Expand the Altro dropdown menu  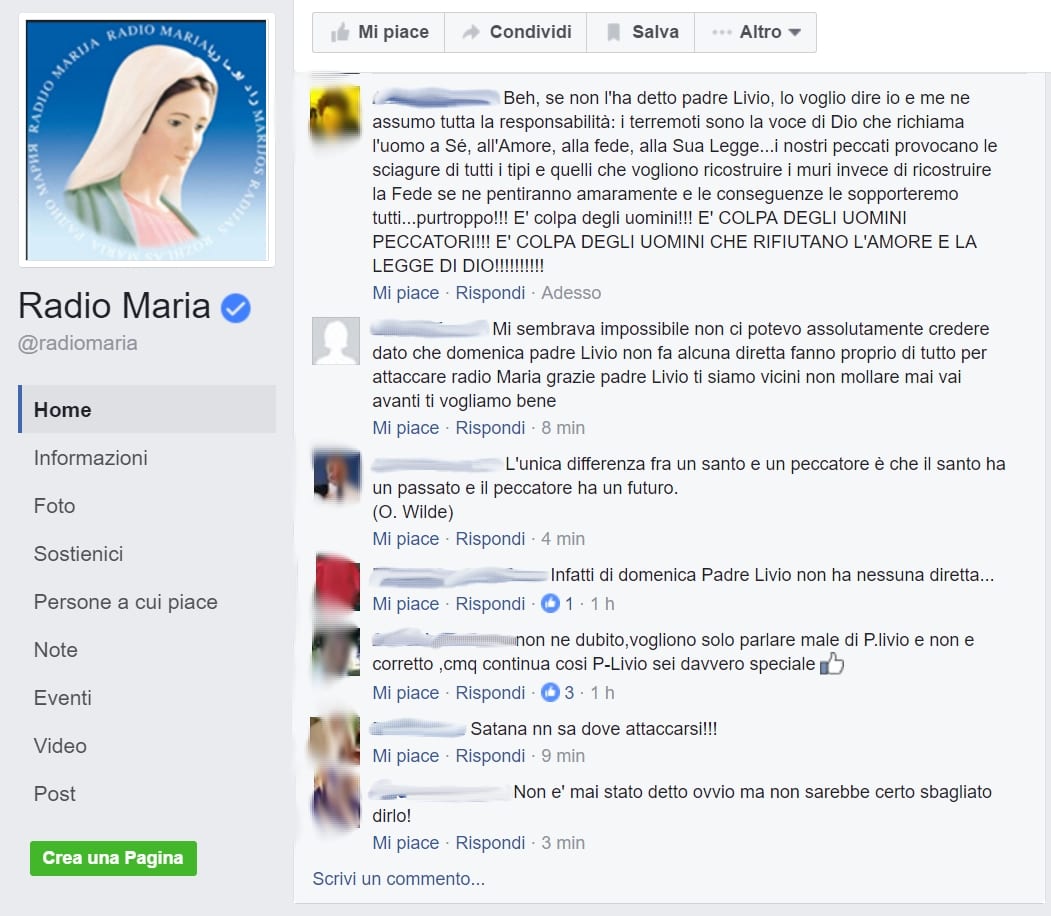click(x=755, y=32)
